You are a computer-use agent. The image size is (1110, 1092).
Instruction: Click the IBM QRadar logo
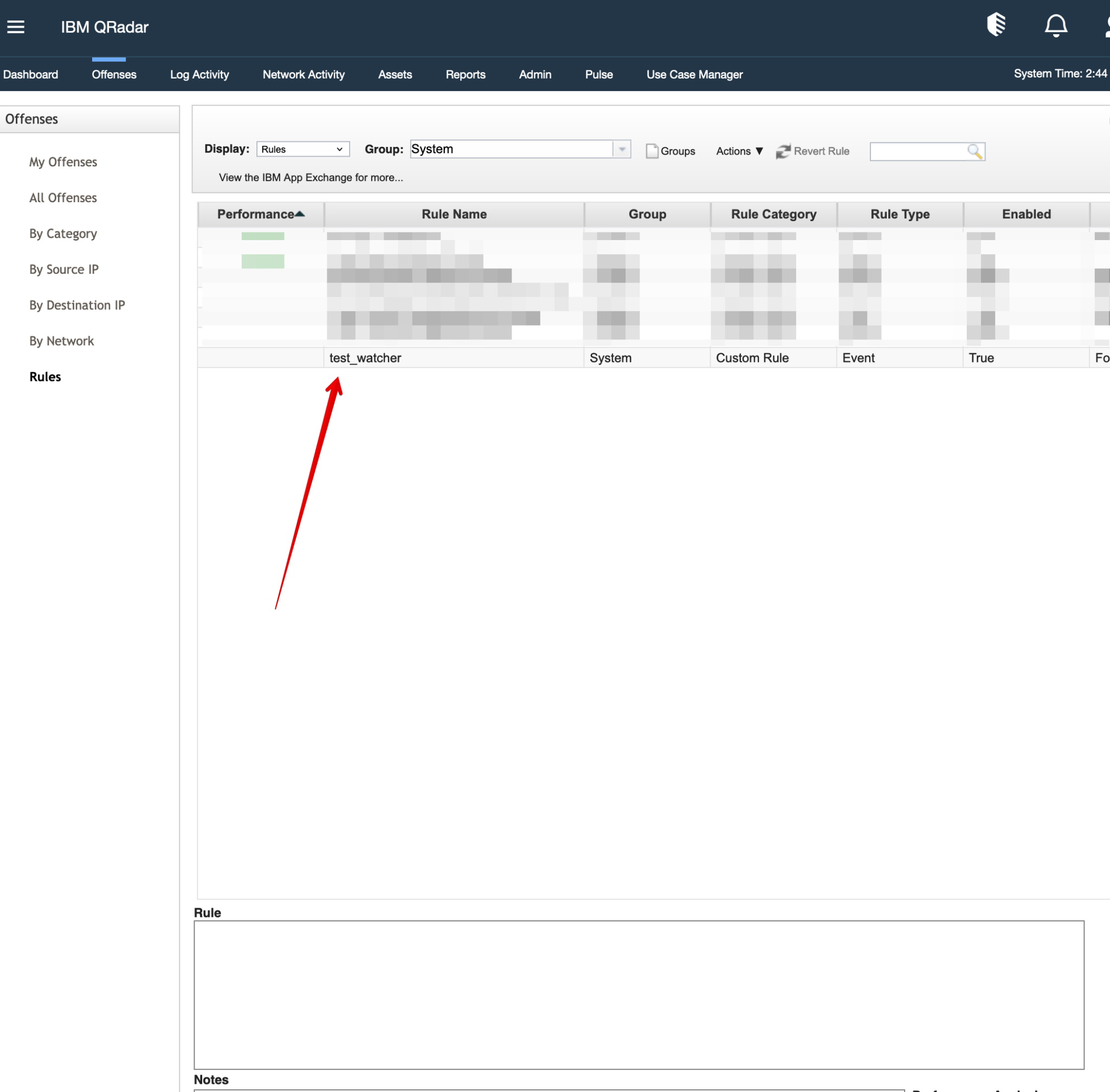pos(105,27)
